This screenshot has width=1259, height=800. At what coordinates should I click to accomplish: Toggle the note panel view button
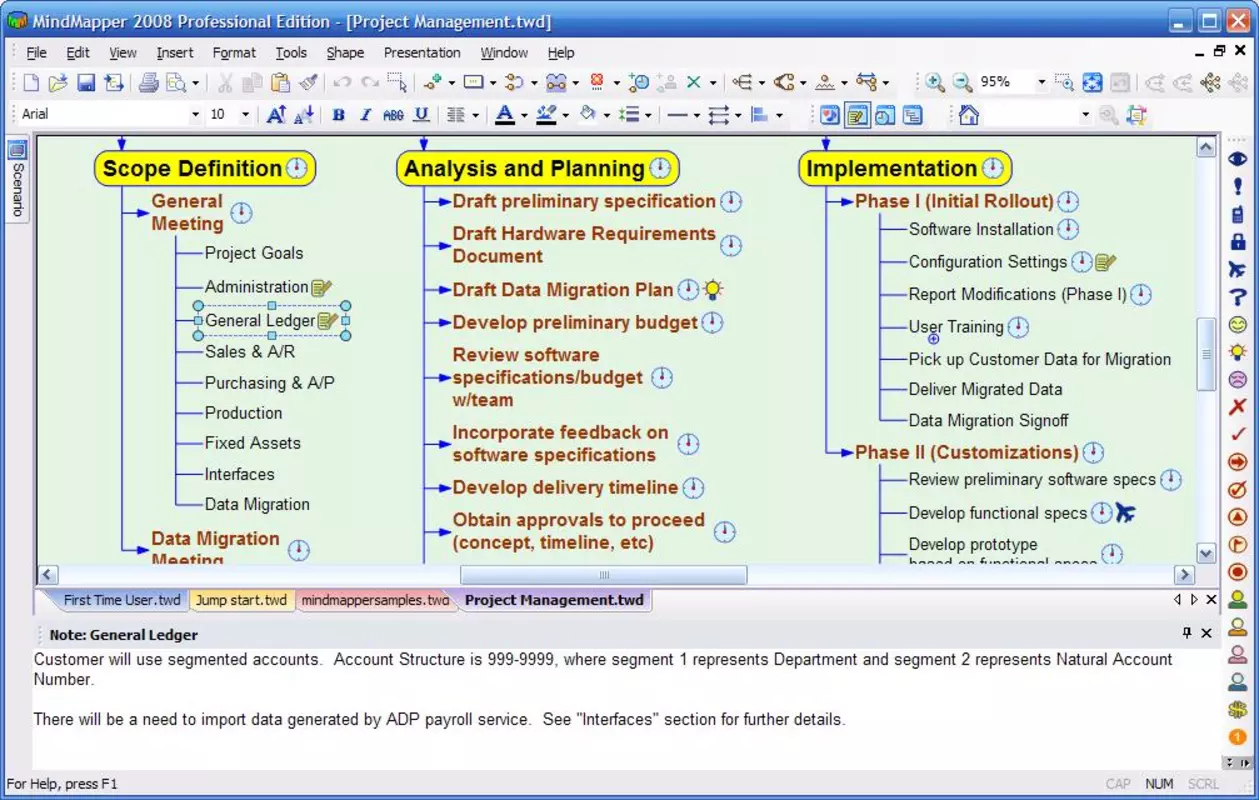coord(857,115)
